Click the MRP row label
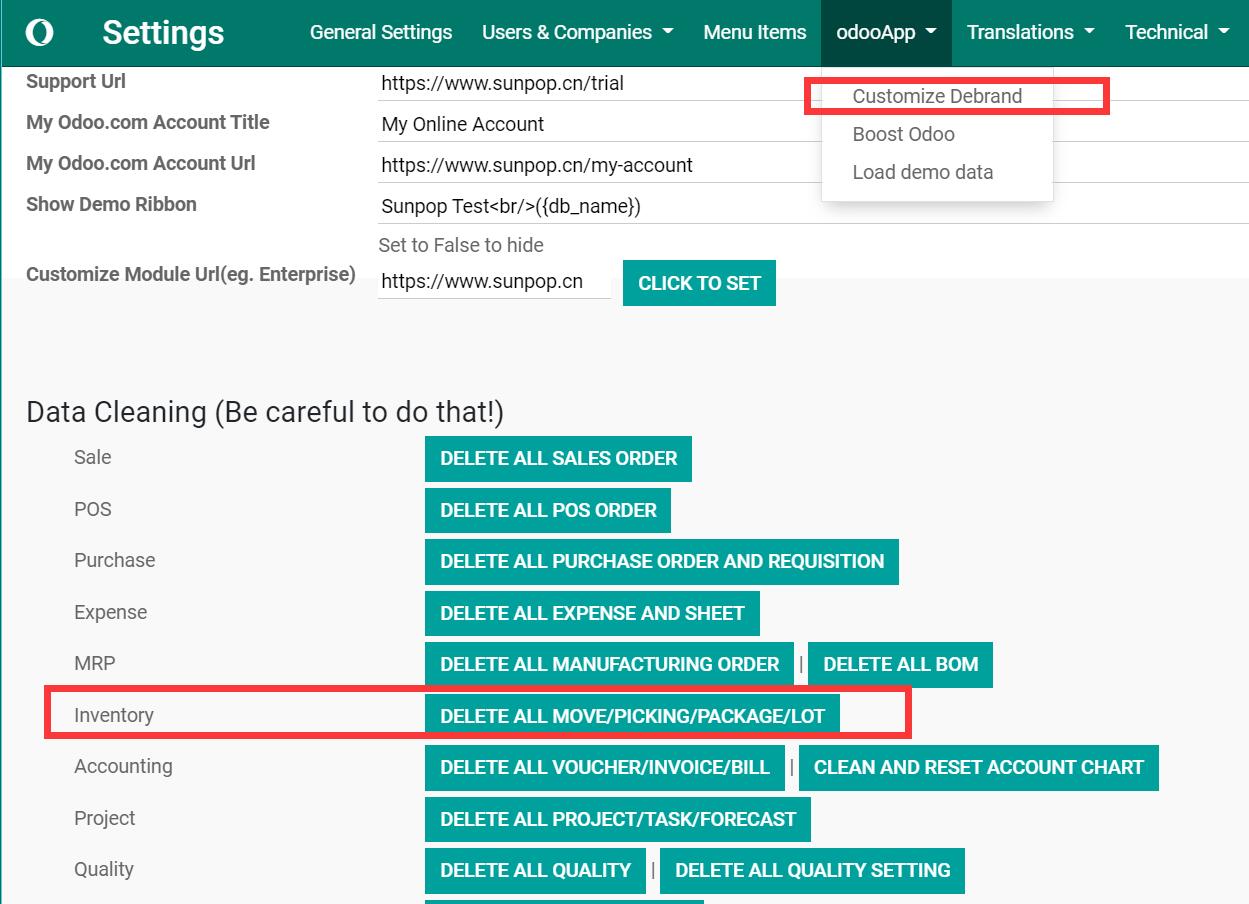This screenshot has width=1249, height=904. click(95, 663)
